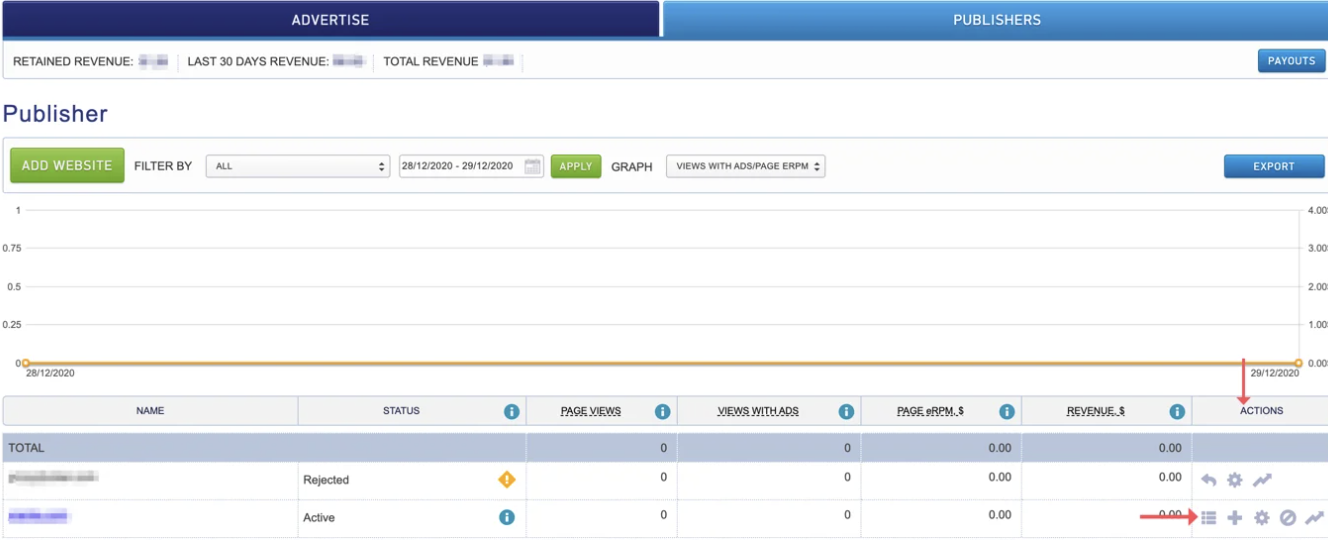Switch to the Advertise tab
Screen dimensions: 1328x540
click(330, 20)
